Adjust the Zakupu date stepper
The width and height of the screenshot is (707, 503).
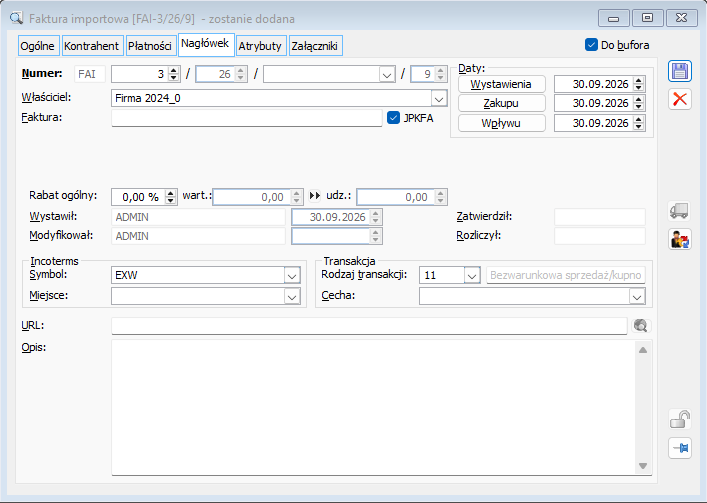tap(638, 103)
